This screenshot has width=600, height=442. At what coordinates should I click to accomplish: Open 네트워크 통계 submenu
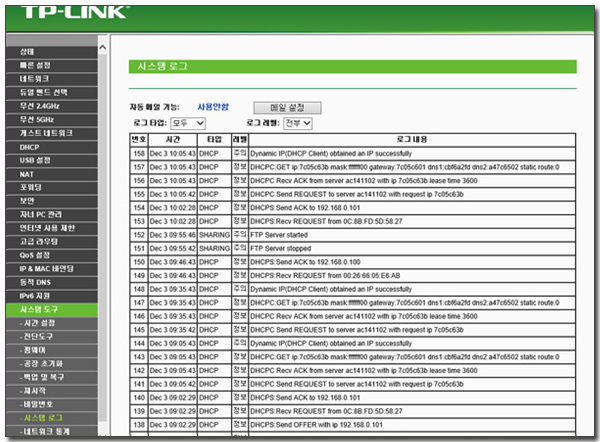coord(52,431)
